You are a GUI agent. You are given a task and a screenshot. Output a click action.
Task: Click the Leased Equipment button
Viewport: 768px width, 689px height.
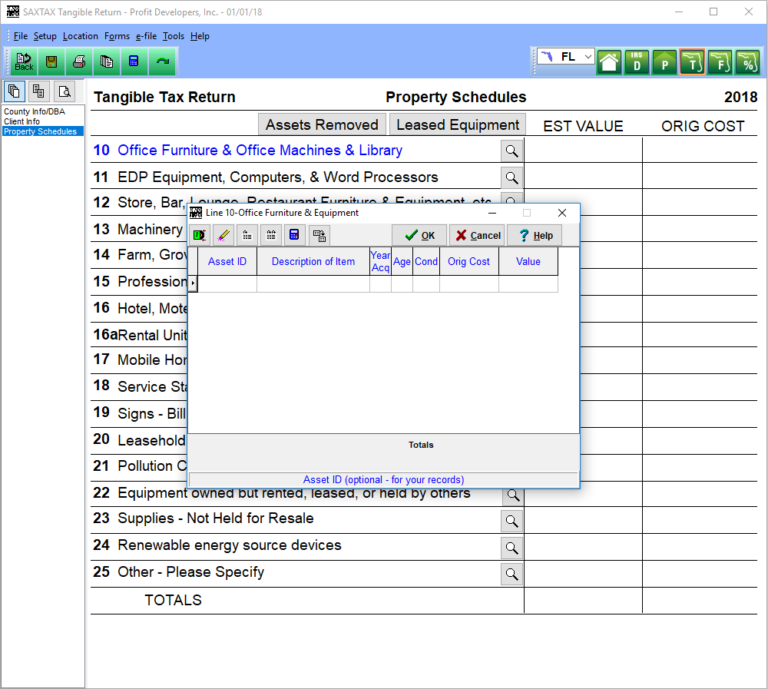click(x=457, y=125)
